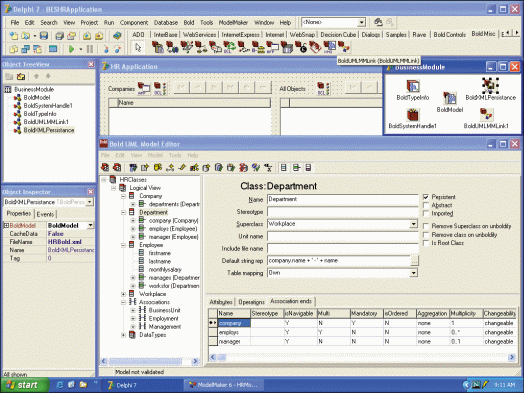Toggle the Abstract checkbox
Screen dimensions: 524x393
(x=426, y=205)
